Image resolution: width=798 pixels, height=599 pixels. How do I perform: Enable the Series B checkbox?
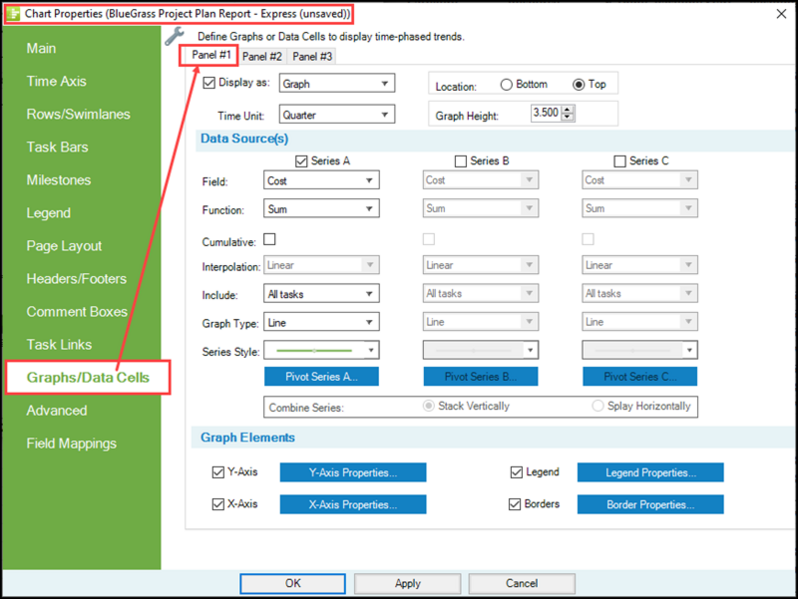tap(461, 161)
